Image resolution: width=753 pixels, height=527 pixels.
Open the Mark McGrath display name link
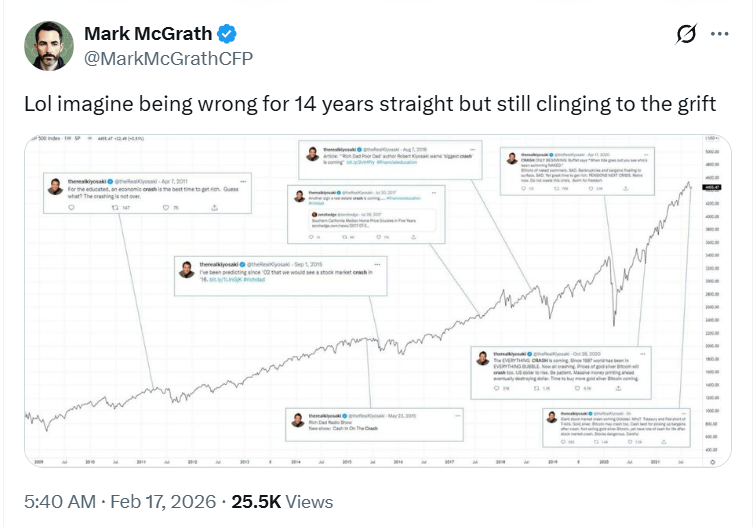pos(148,35)
